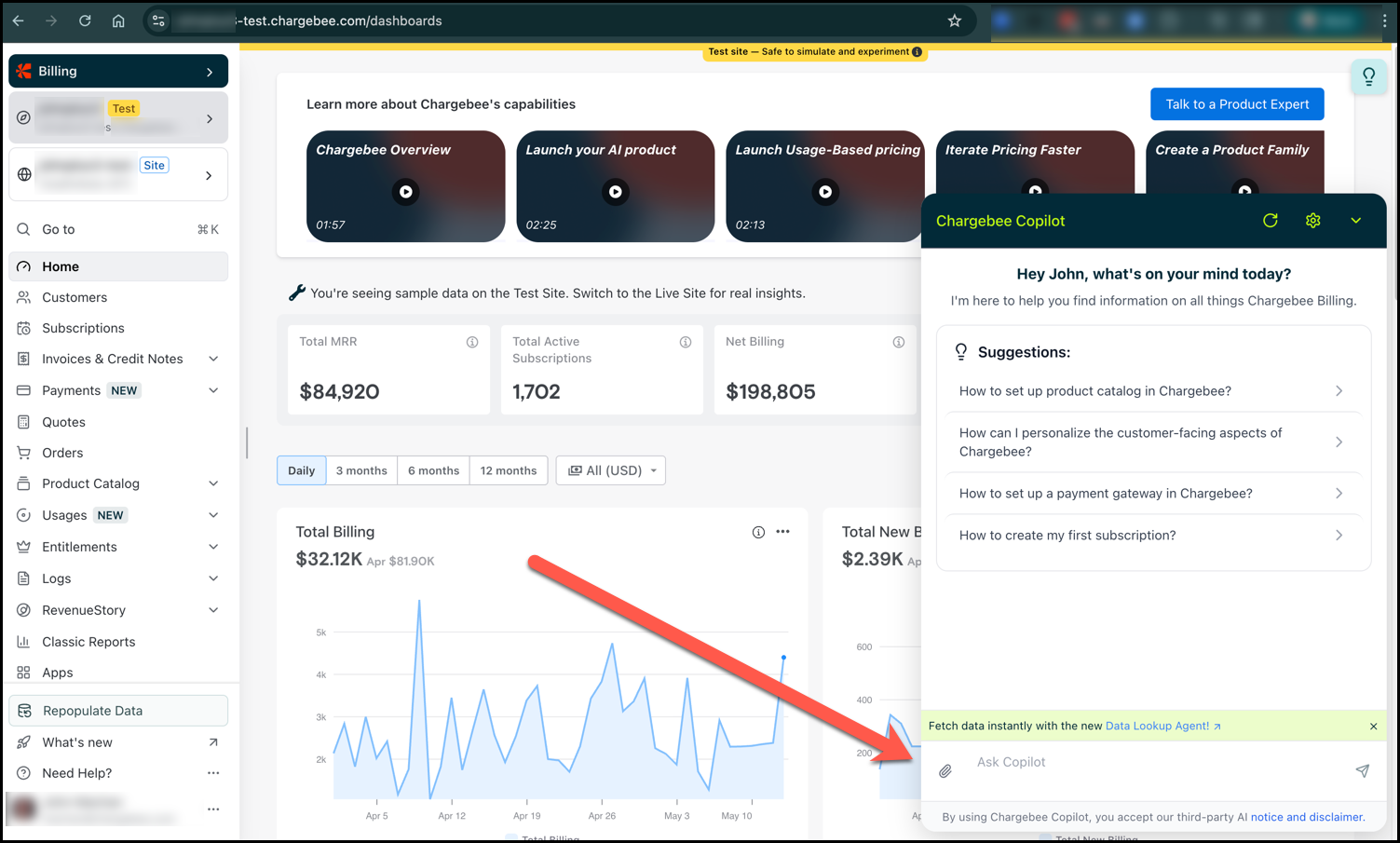Attach a file with the paperclip icon
The width and height of the screenshot is (1400, 843).
pos(945,771)
